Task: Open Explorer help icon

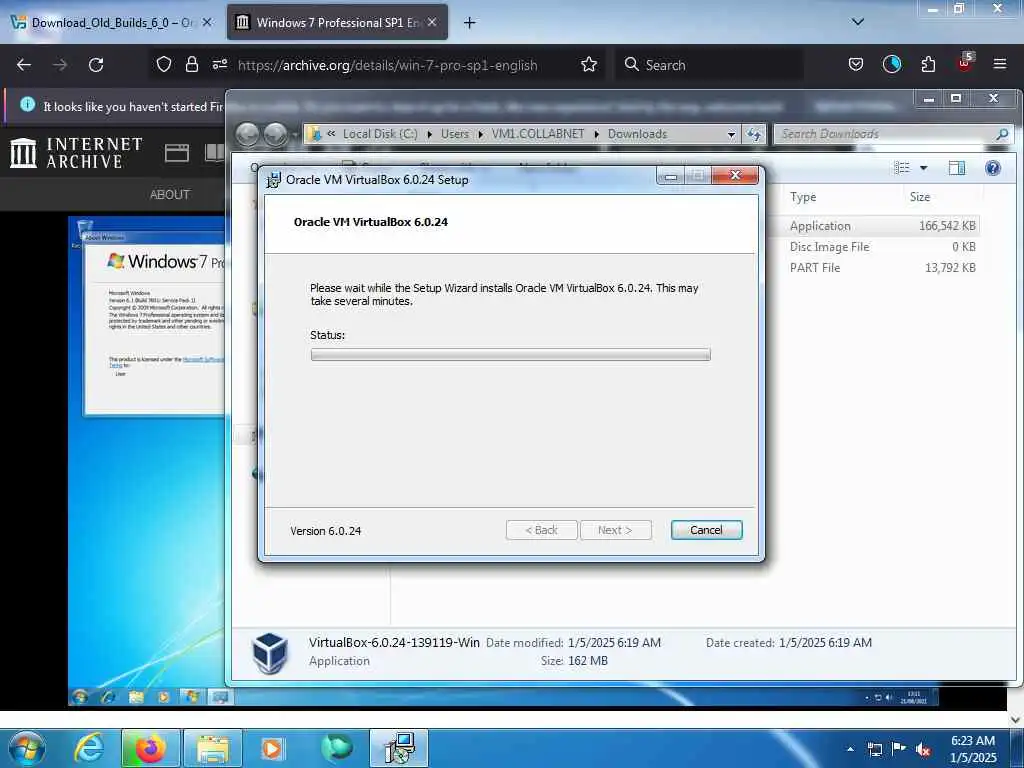Action: click(x=993, y=168)
